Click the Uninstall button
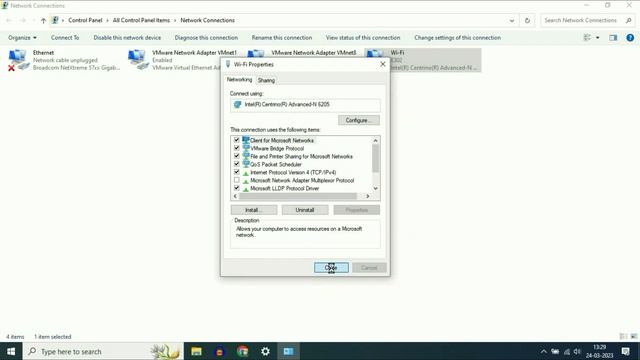 [305, 210]
